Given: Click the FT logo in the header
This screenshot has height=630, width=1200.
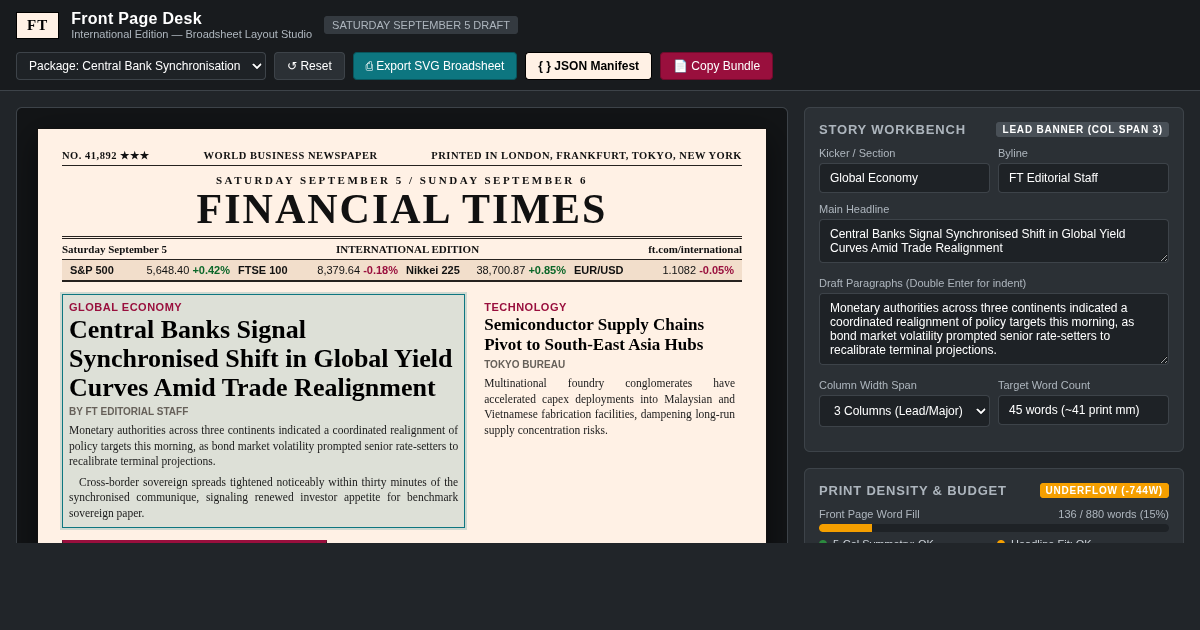Looking at the screenshot, I should 37,25.
